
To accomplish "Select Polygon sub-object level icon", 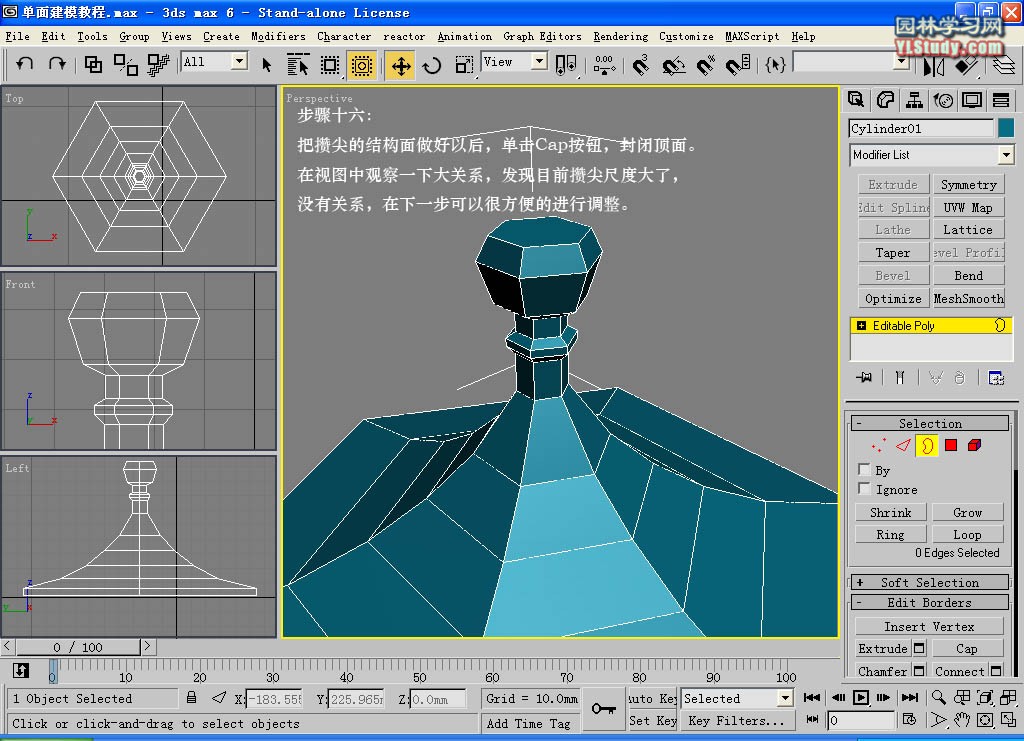I will (951, 445).
